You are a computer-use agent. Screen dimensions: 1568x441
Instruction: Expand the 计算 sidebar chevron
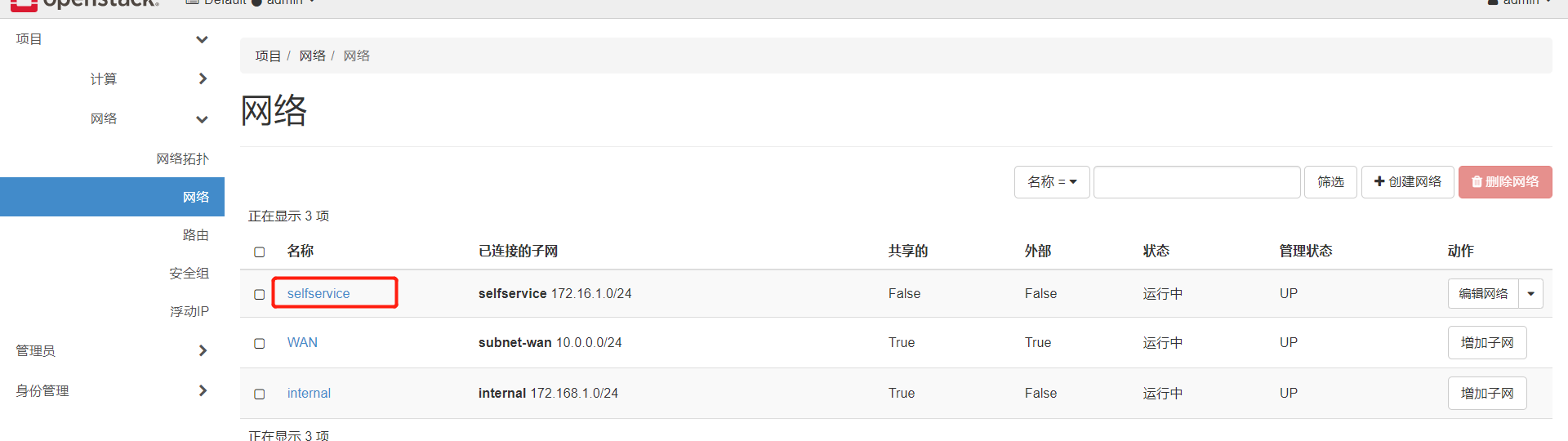tap(203, 78)
